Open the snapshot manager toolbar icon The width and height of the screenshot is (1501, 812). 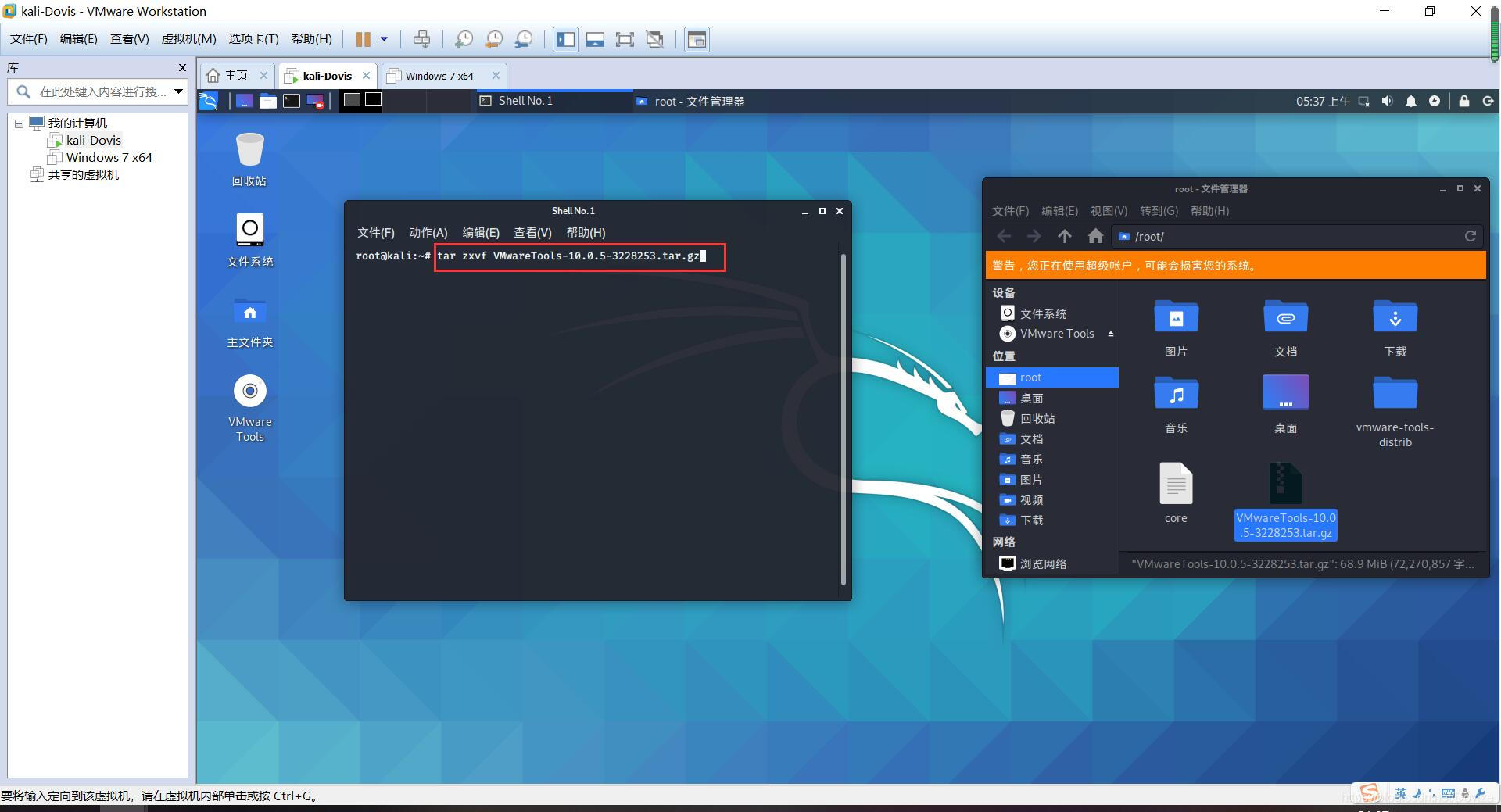(x=525, y=39)
